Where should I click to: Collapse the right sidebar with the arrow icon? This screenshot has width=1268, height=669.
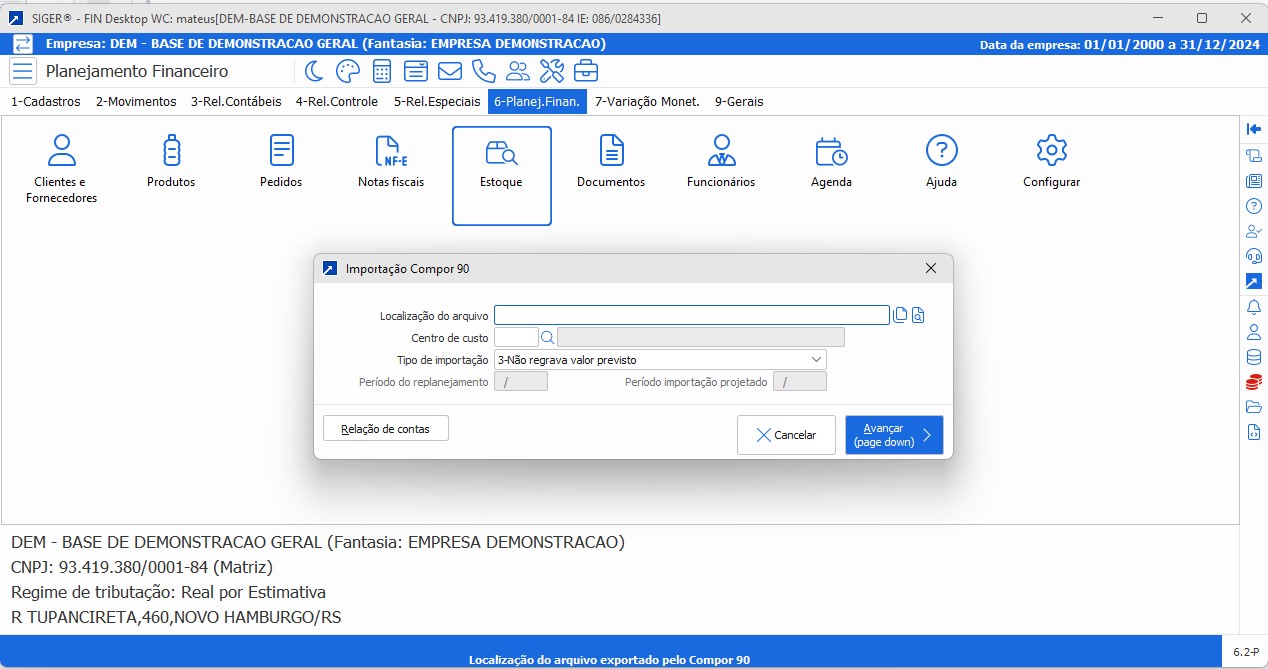[1253, 129]
